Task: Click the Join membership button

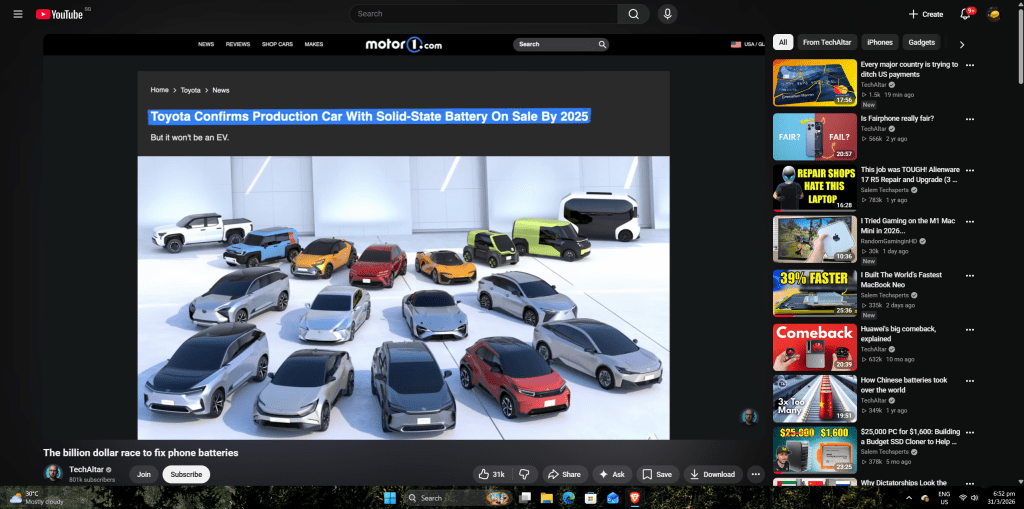Action: (144, 474)
